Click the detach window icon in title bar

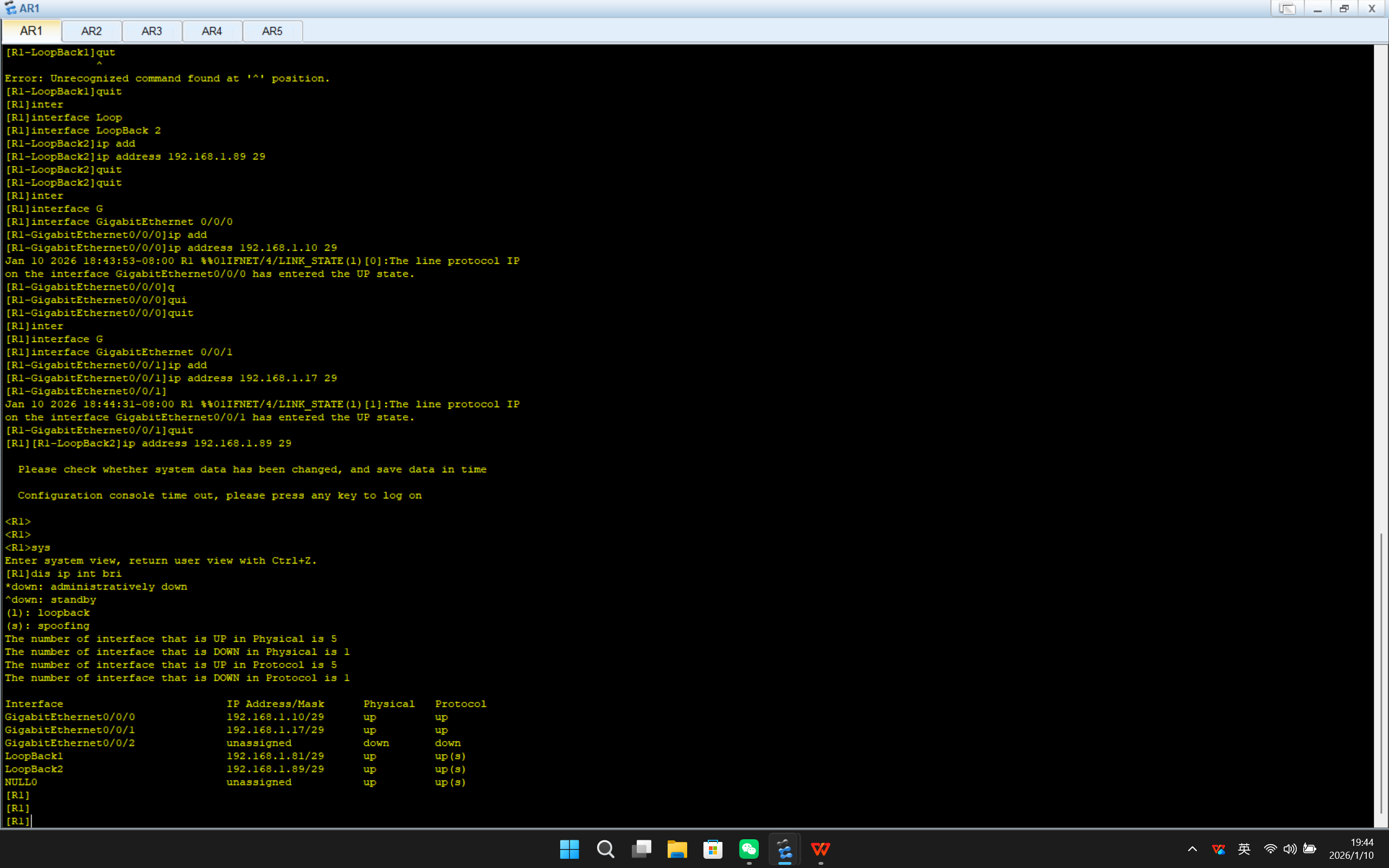point(1287,9)
